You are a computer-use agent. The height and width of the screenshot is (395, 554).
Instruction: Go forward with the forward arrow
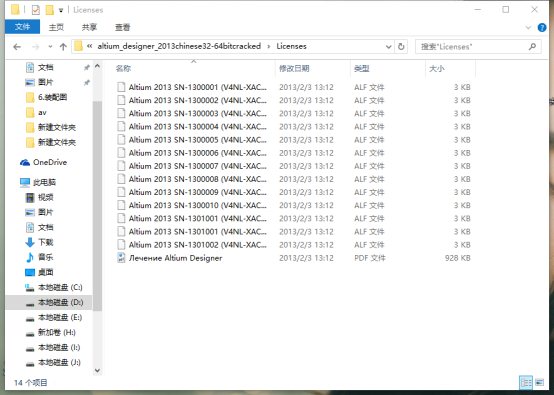pos(36,47)
